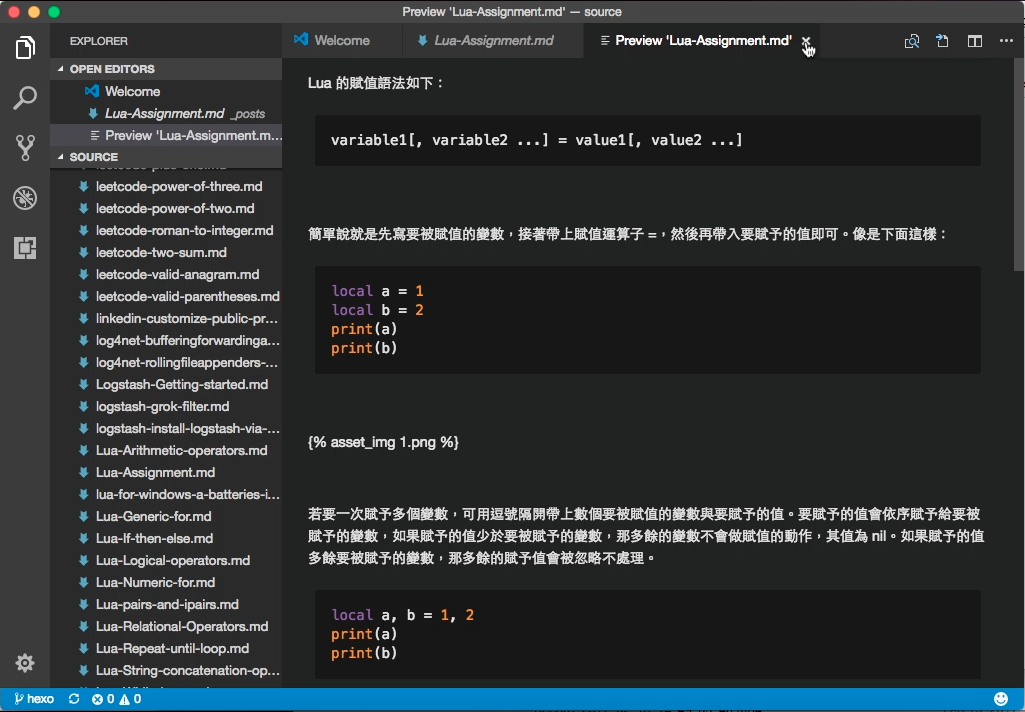The height and width of the screenshot is (712, 1025).
Task: Click the hexo git branch indicator
Action: coord(34,699)
